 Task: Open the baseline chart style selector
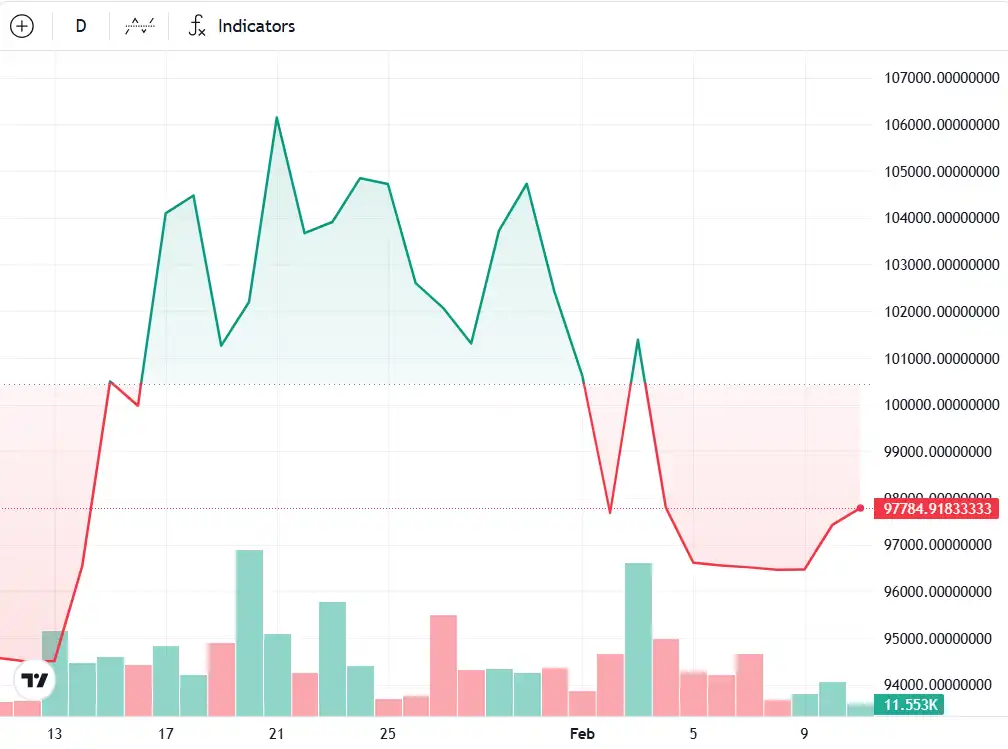click(138, 26)
